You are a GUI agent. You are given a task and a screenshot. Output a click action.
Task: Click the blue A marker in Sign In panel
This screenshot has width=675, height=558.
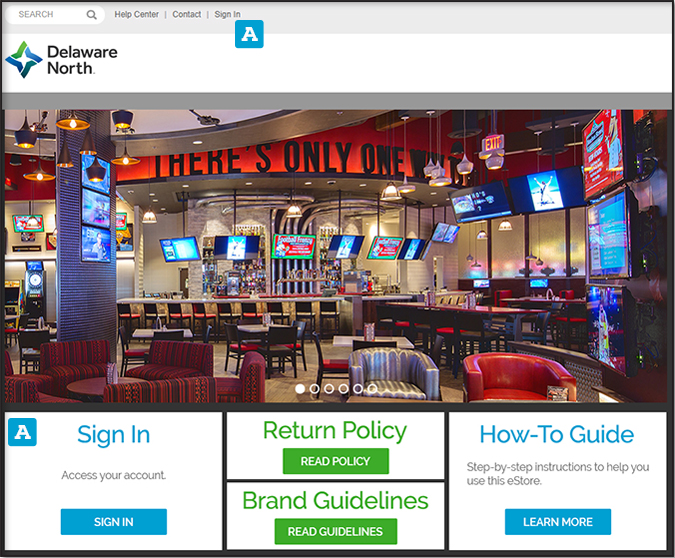coord(22,432)
